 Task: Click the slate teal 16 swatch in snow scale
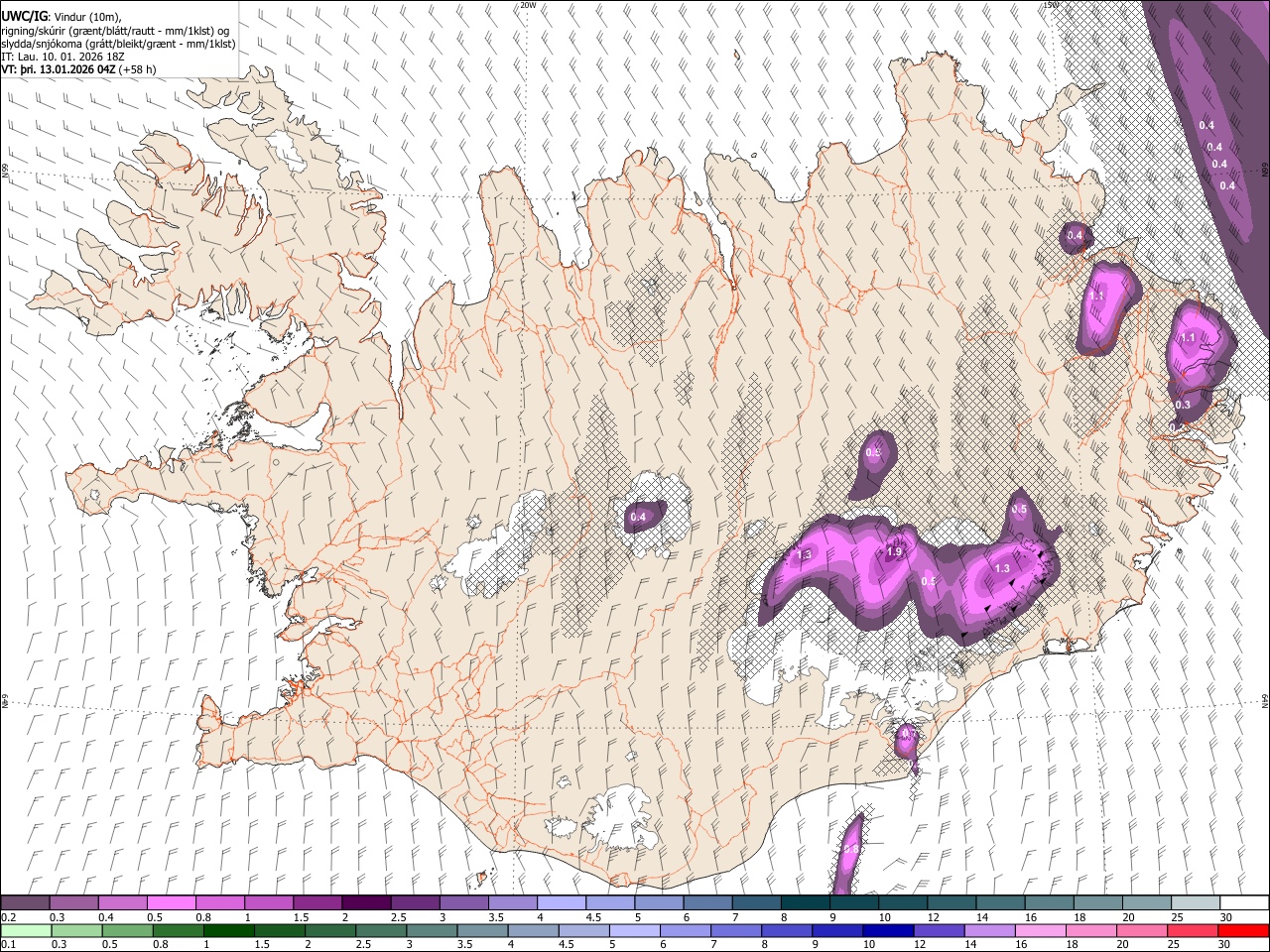pyautogui.click(x=1049, y=903)
